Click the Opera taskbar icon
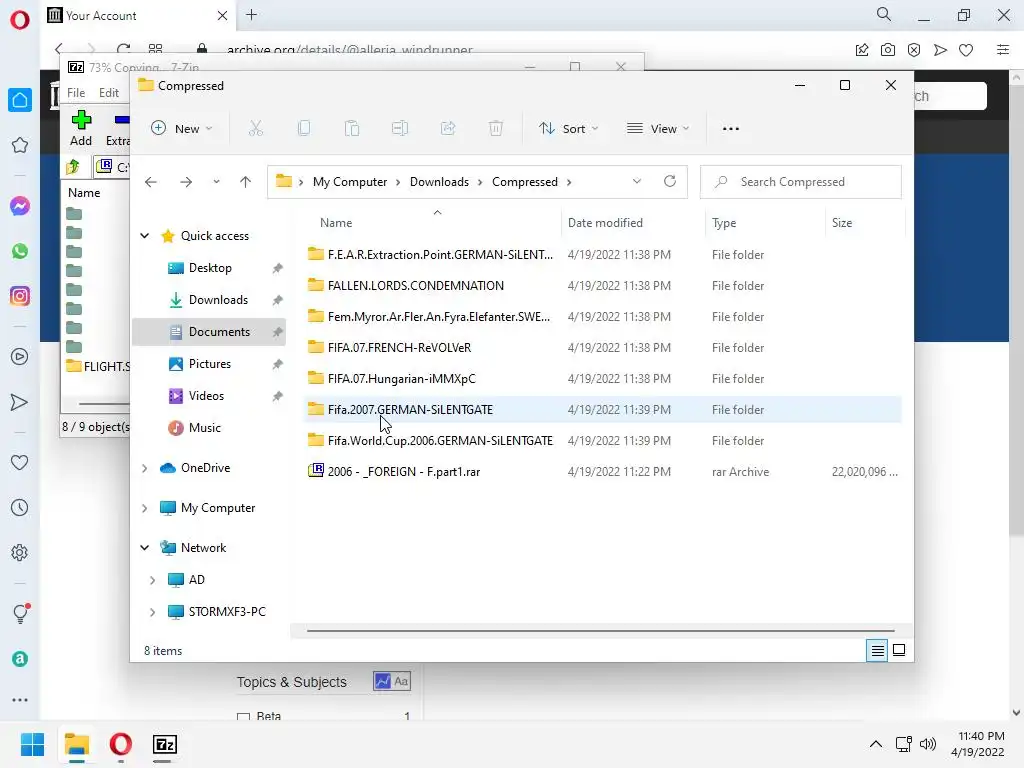 [x=121, y=744]
